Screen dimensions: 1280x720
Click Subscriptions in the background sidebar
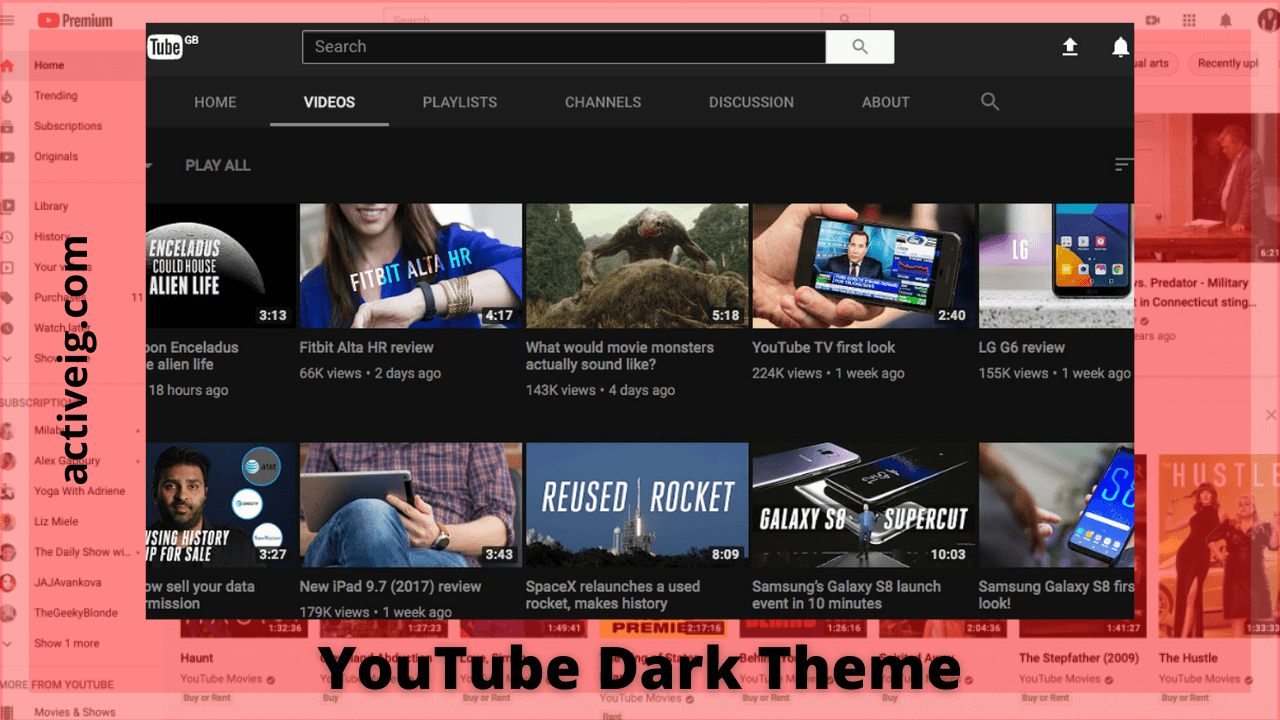68,127
